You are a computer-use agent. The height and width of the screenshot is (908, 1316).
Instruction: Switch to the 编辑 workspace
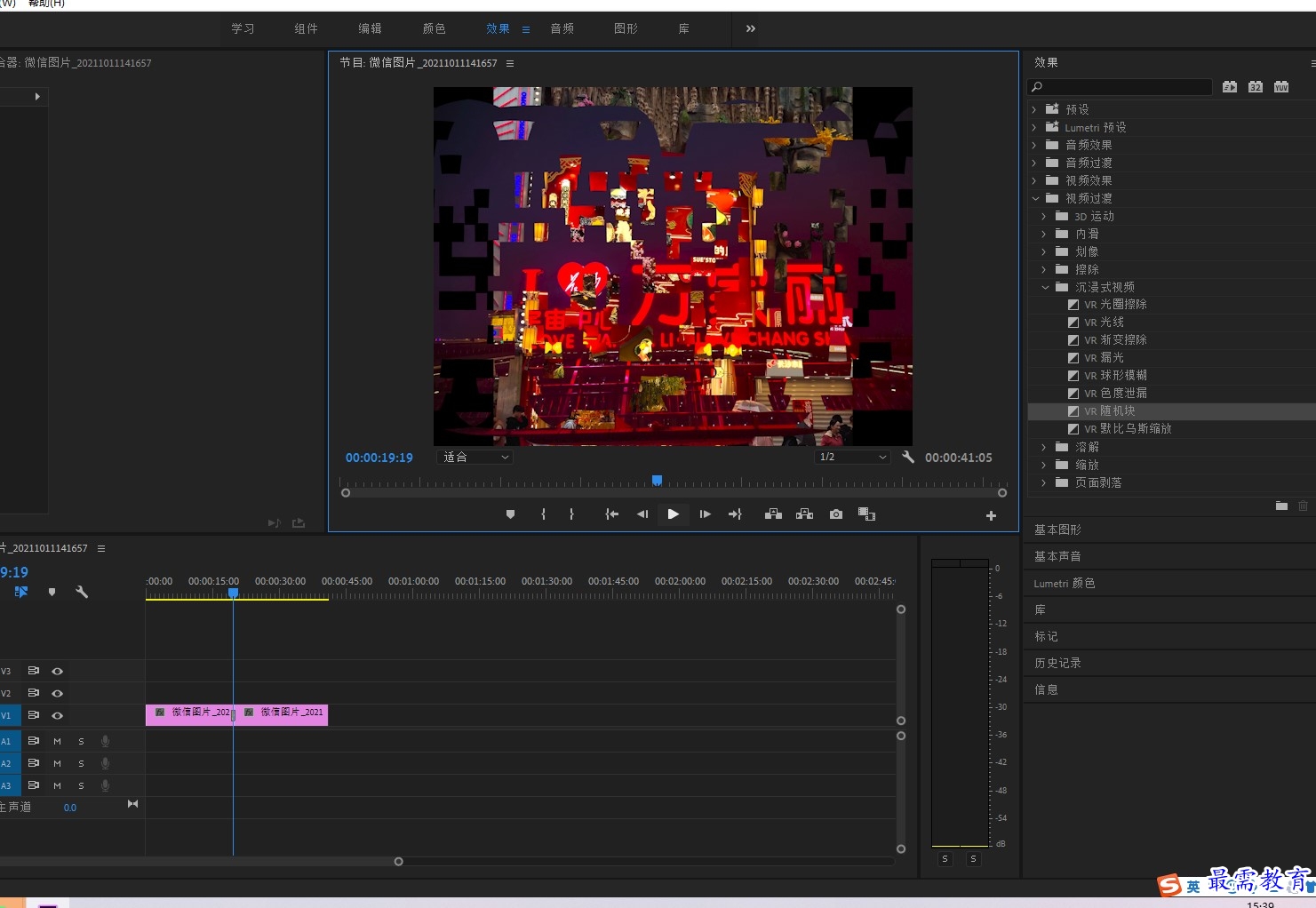pyautogui.click(x=370, y=28)
